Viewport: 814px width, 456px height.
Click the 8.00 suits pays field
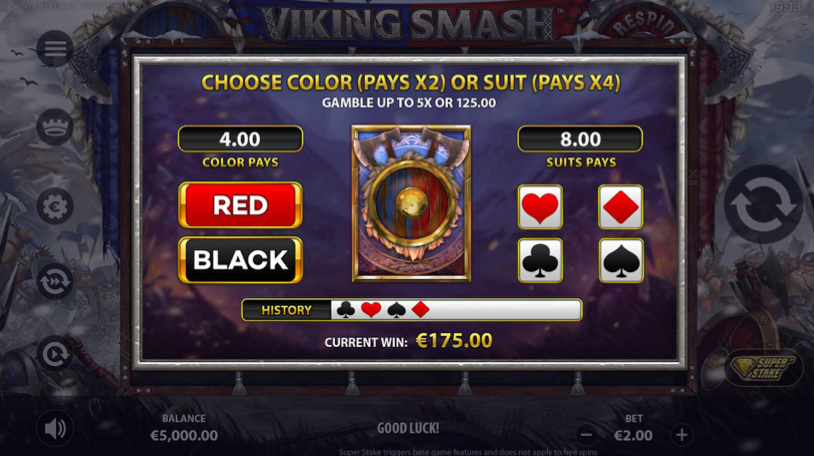point(580,139)
